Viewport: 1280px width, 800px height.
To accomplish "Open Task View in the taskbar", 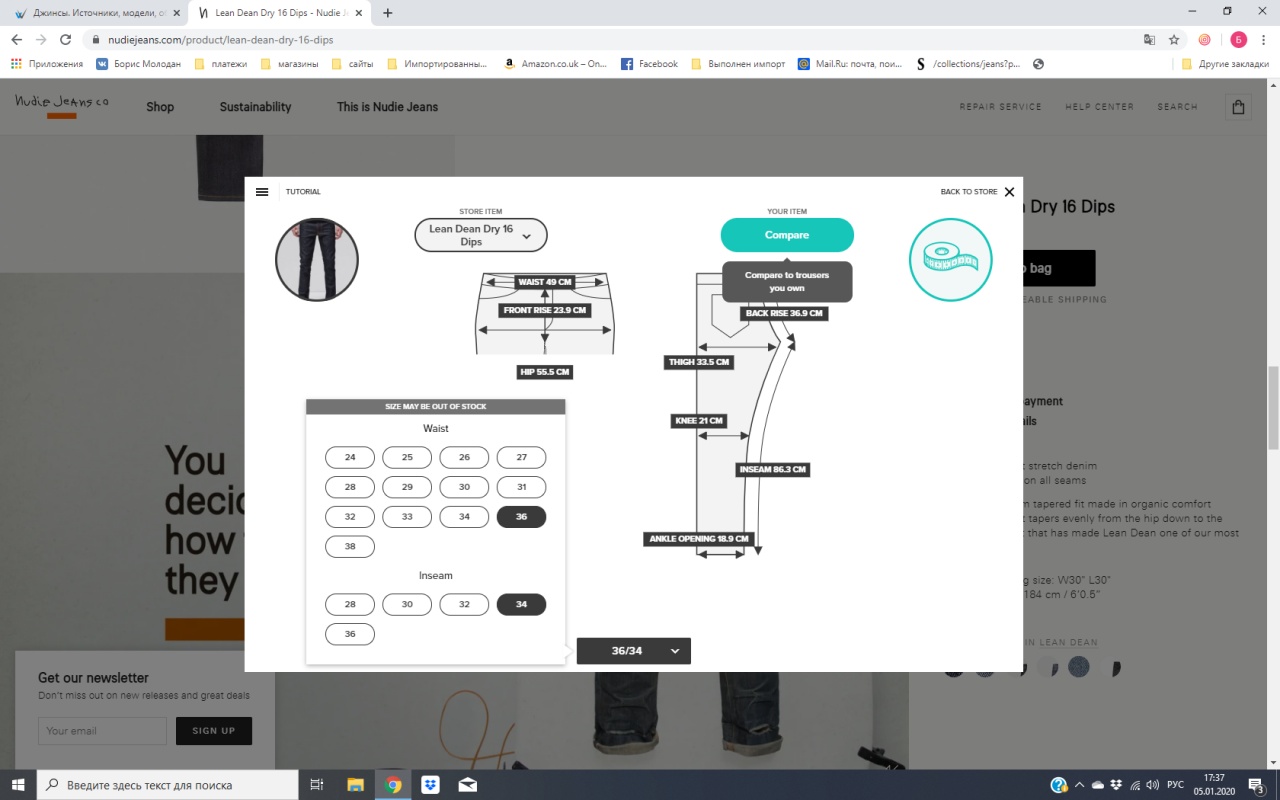I will click(317, 785).
